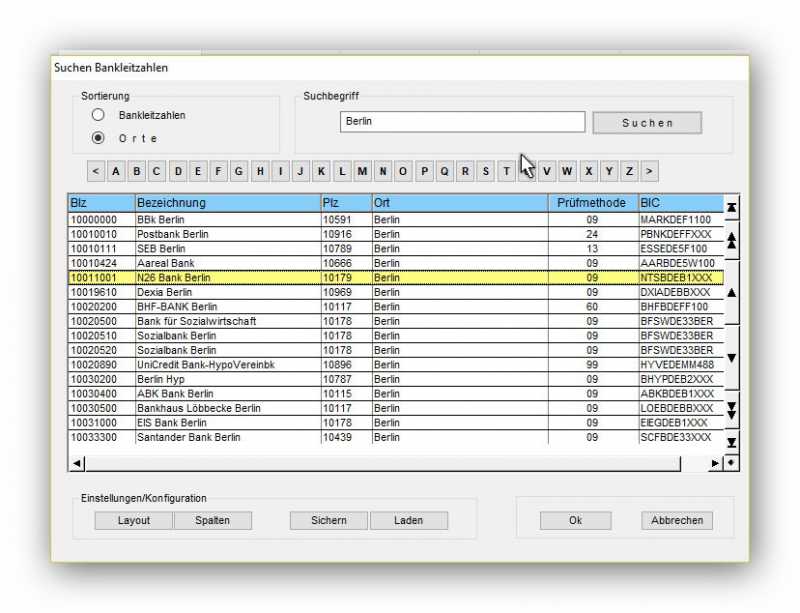Click the page-down double arrow icon
This screenshot has height=613, width=800.
(x=731, y=410)
